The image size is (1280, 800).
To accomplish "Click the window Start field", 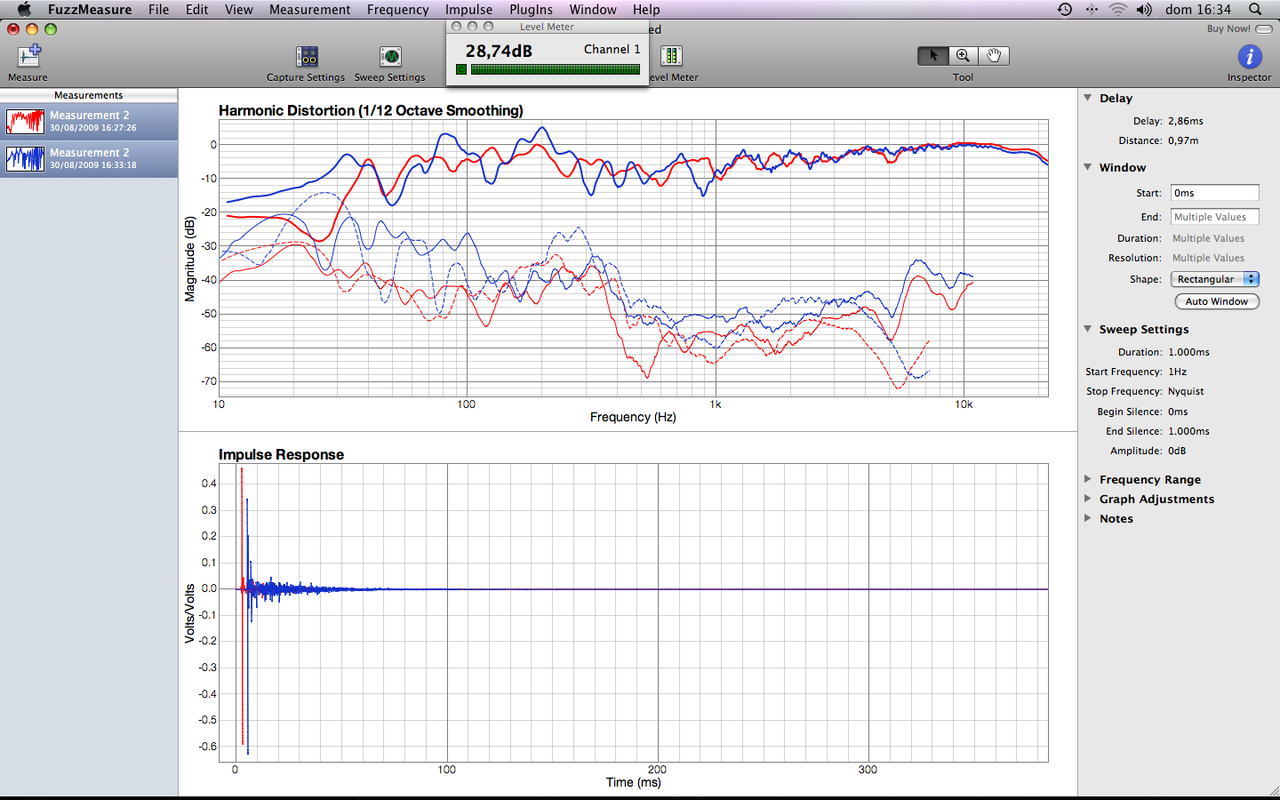I will click(x=1215, y=193).
